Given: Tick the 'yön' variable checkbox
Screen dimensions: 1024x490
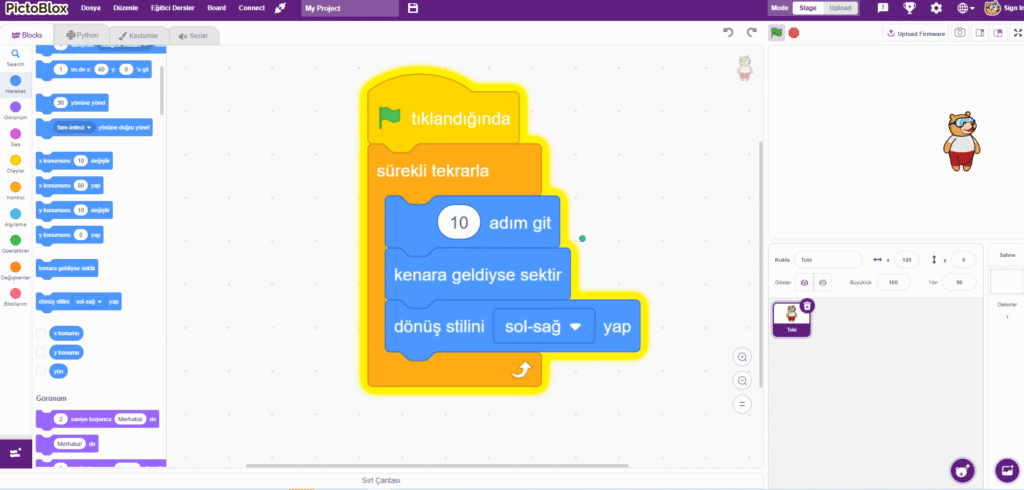Looking at the screenshot, I should click(40, 371).
